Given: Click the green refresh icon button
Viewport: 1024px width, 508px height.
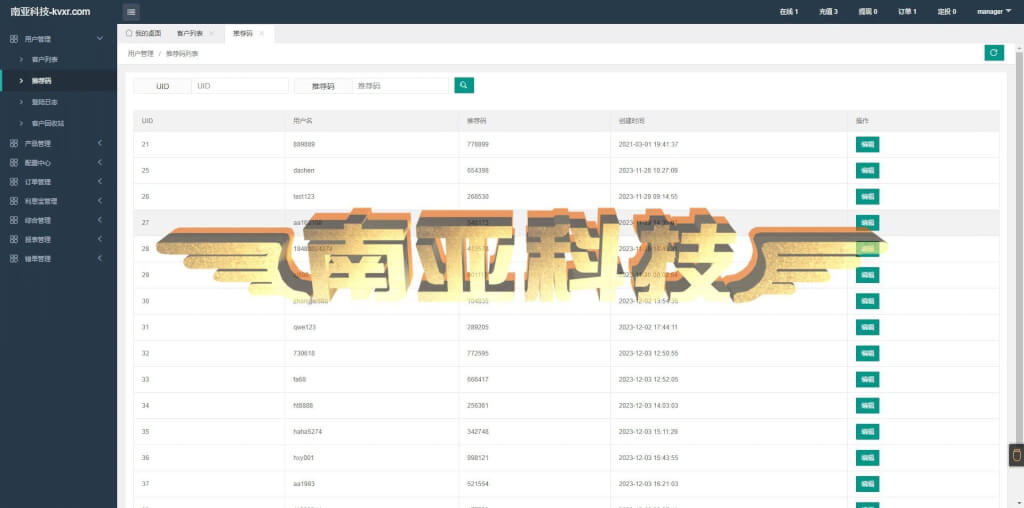Looking at the screenshot, I should point(994,53).
